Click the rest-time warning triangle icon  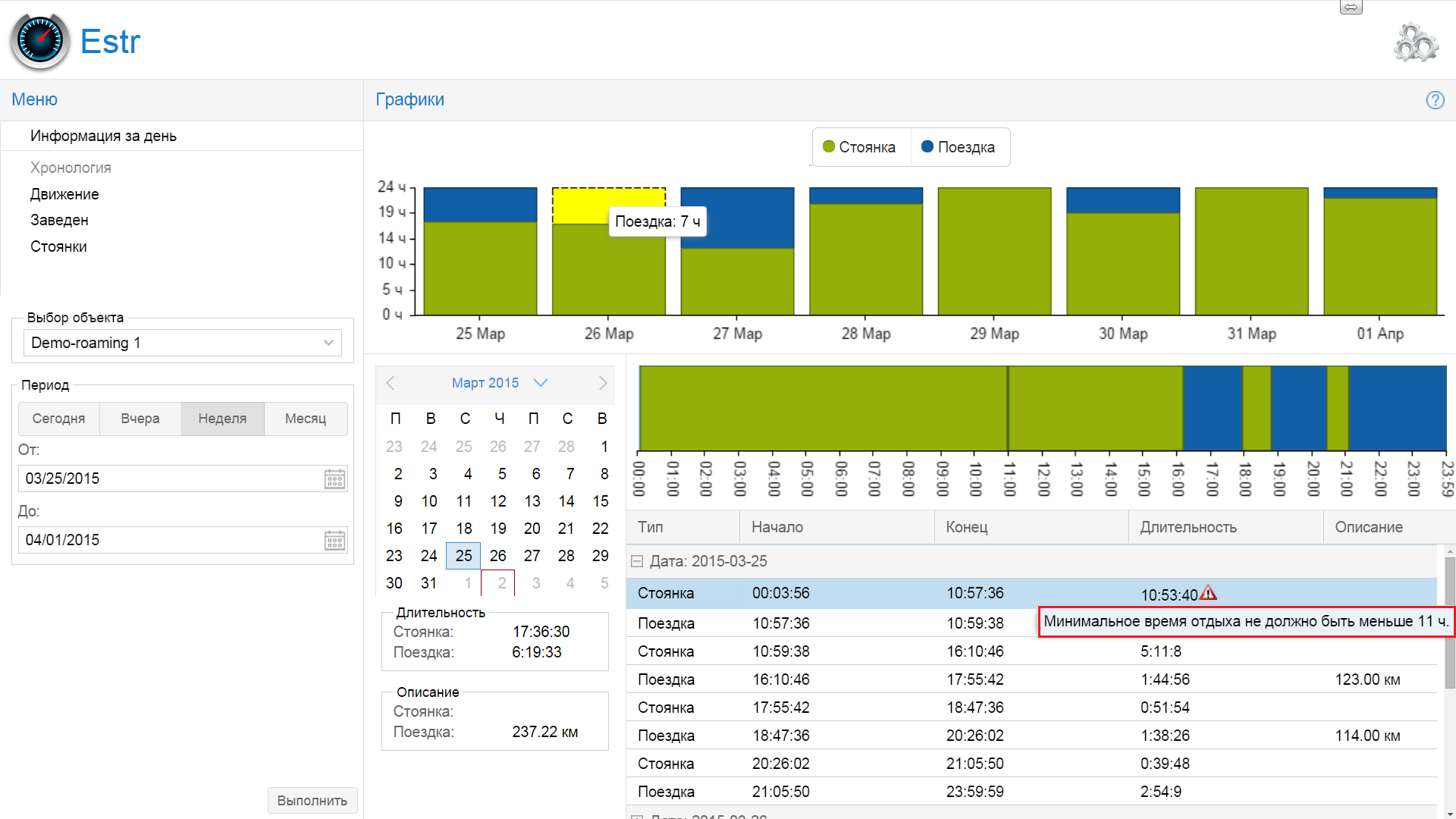point(1208,593)
